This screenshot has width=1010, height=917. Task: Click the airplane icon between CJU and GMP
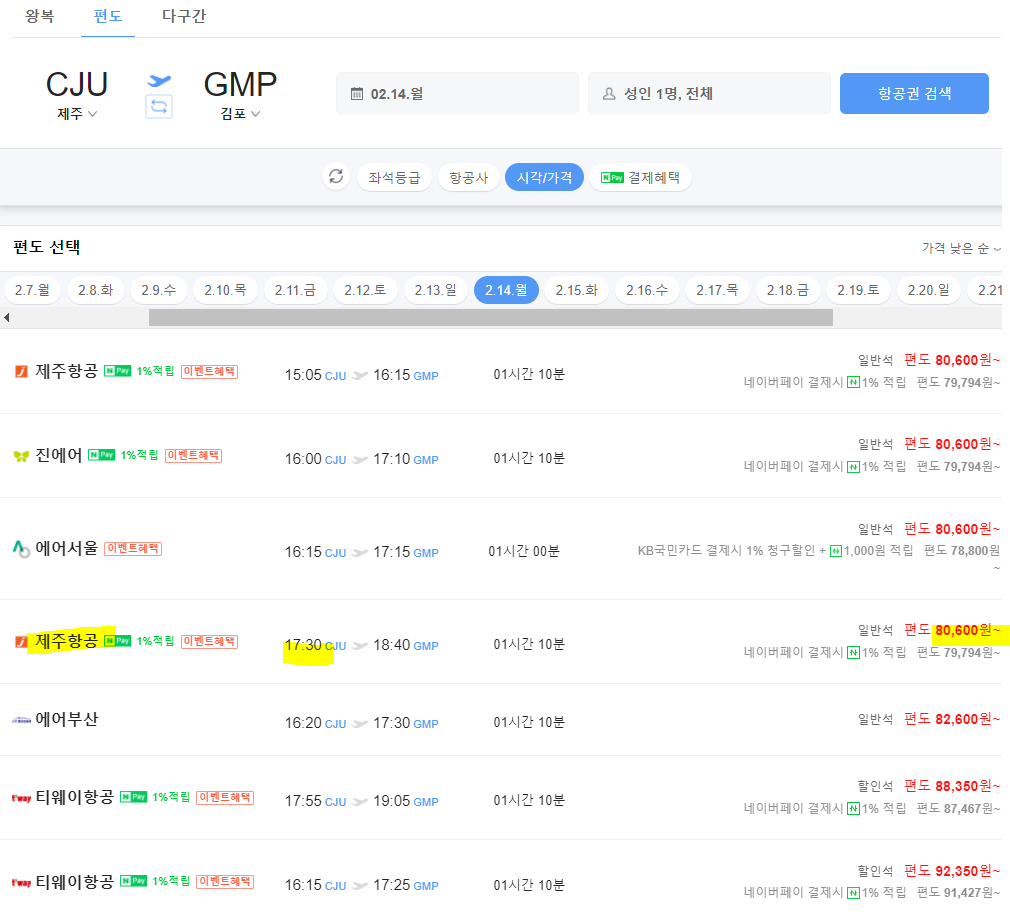click(159, 80)
